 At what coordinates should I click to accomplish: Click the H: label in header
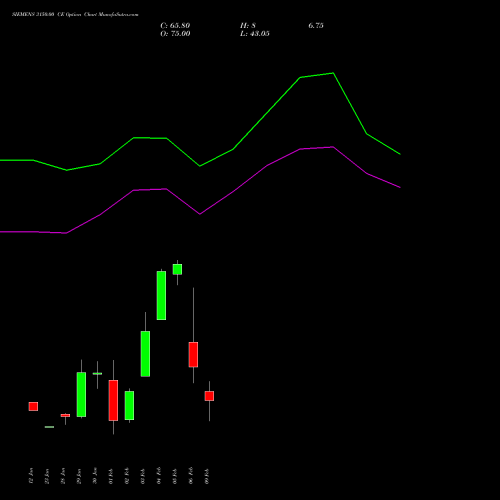248,26
